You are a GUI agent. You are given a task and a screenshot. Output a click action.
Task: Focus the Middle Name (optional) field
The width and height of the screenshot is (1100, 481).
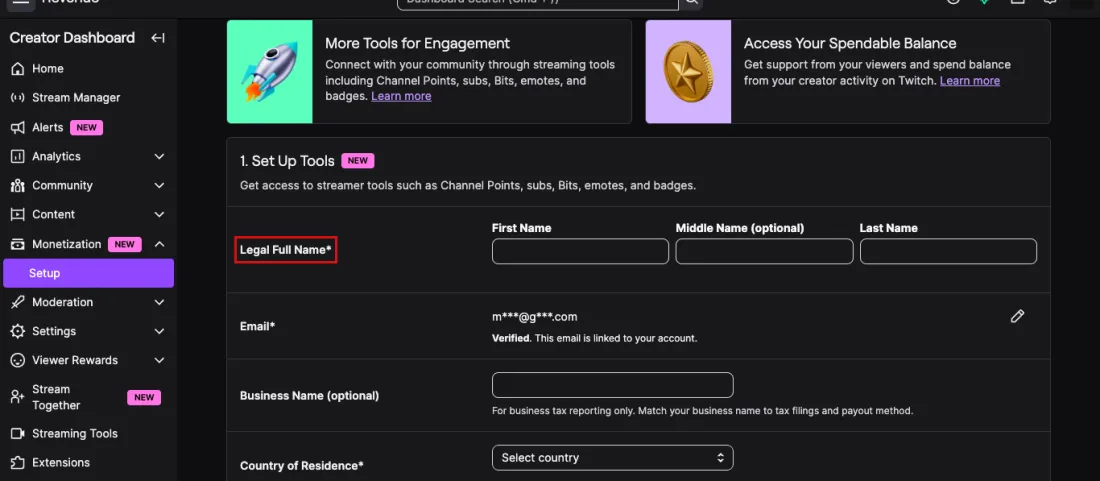pyautogui.click(x=764, y=251)
